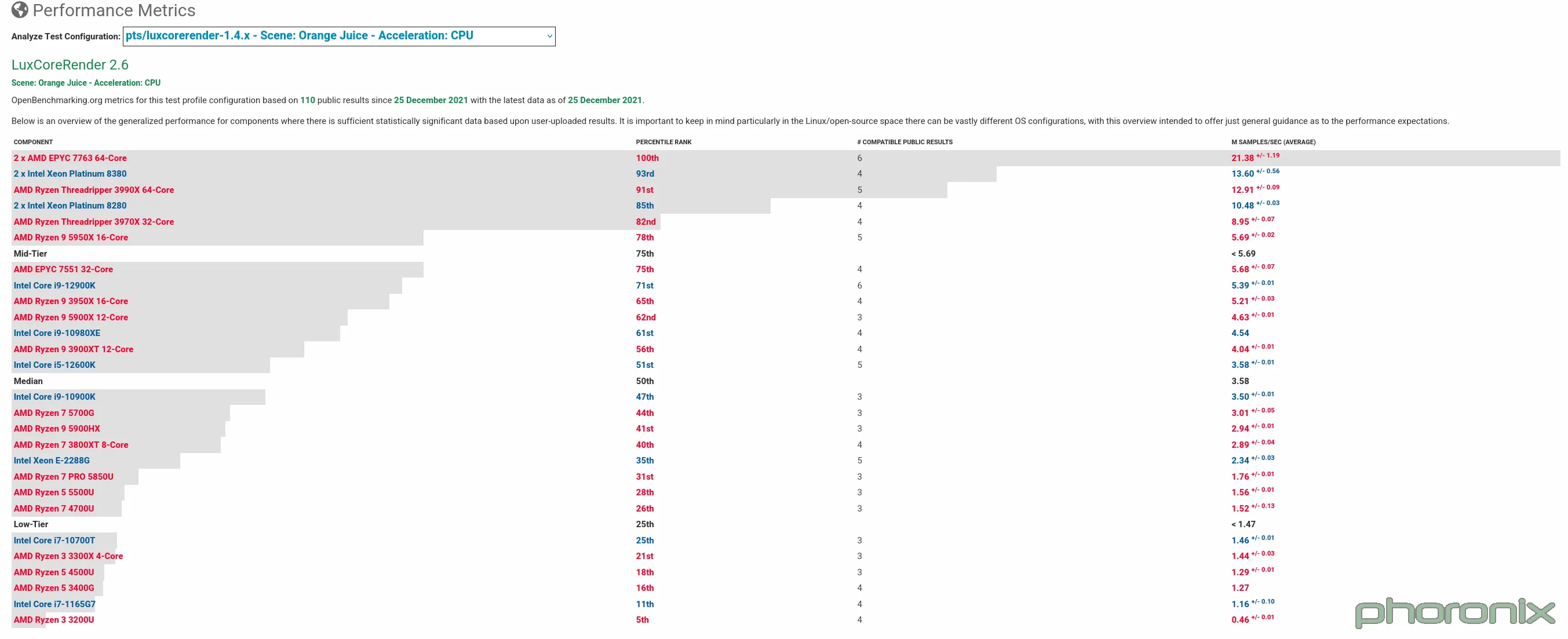Viewport: 1568px width, 639px height.
Task: Open the Analyze Test Configuration dropdown
Action: pyautogui.click(x=339, y=36)
